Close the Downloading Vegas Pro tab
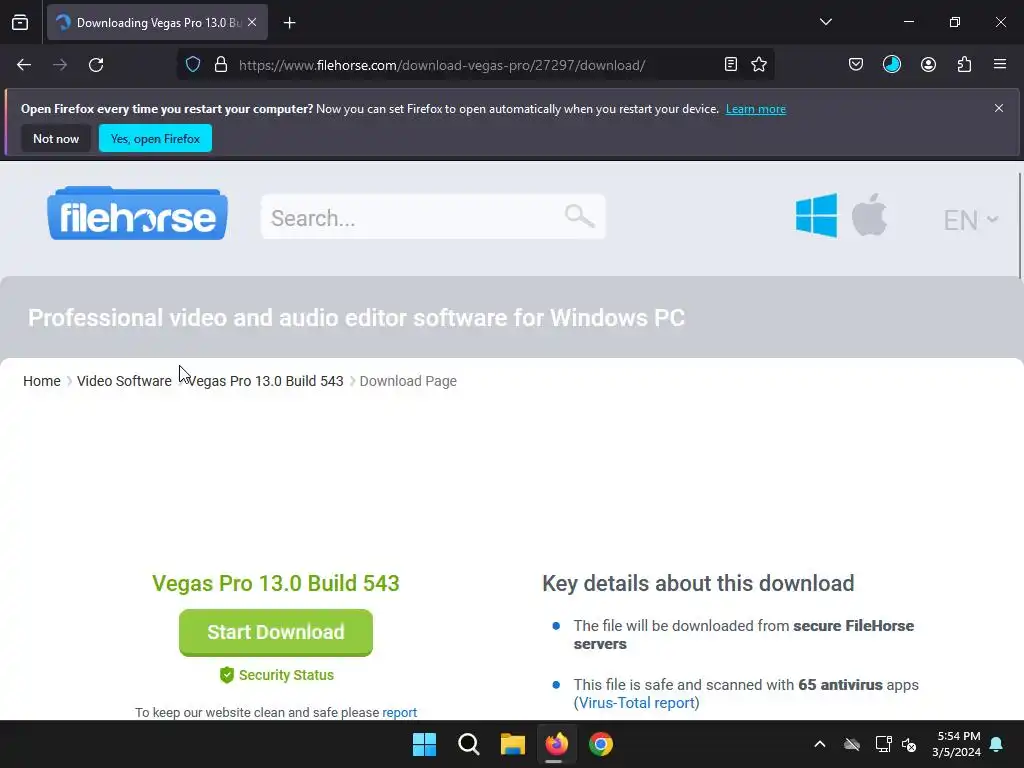This screenshot has height=768, width=1024. [252, 22]
